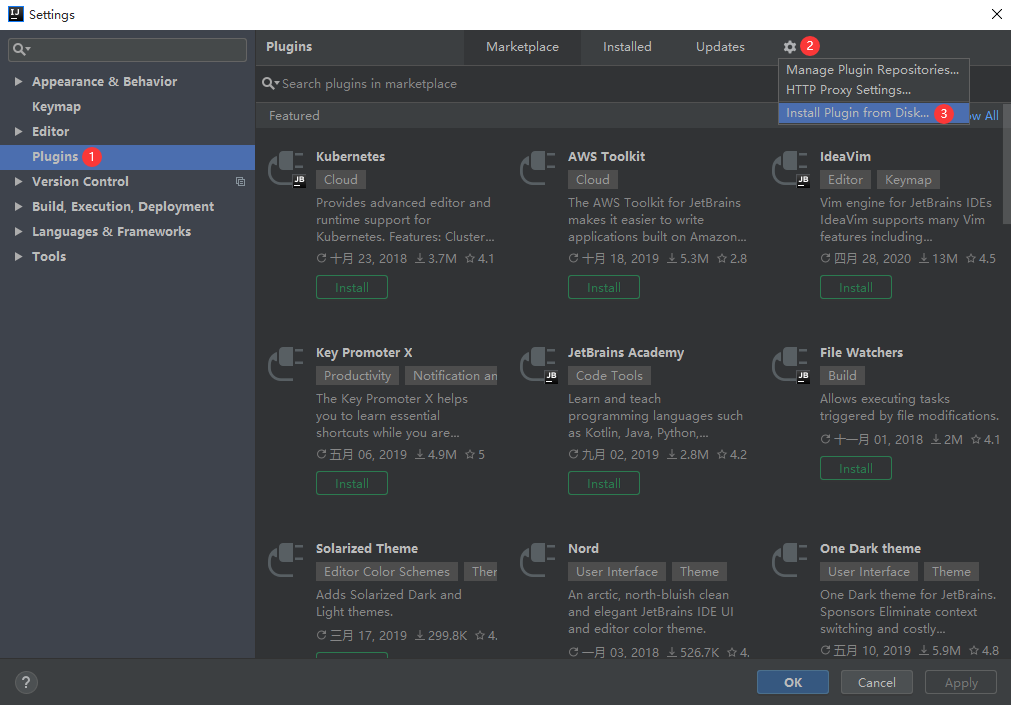The image size is (1011, 705).
Task: Click the Cloud tag under Kubernetes
Action: click(x=340, y=180)
